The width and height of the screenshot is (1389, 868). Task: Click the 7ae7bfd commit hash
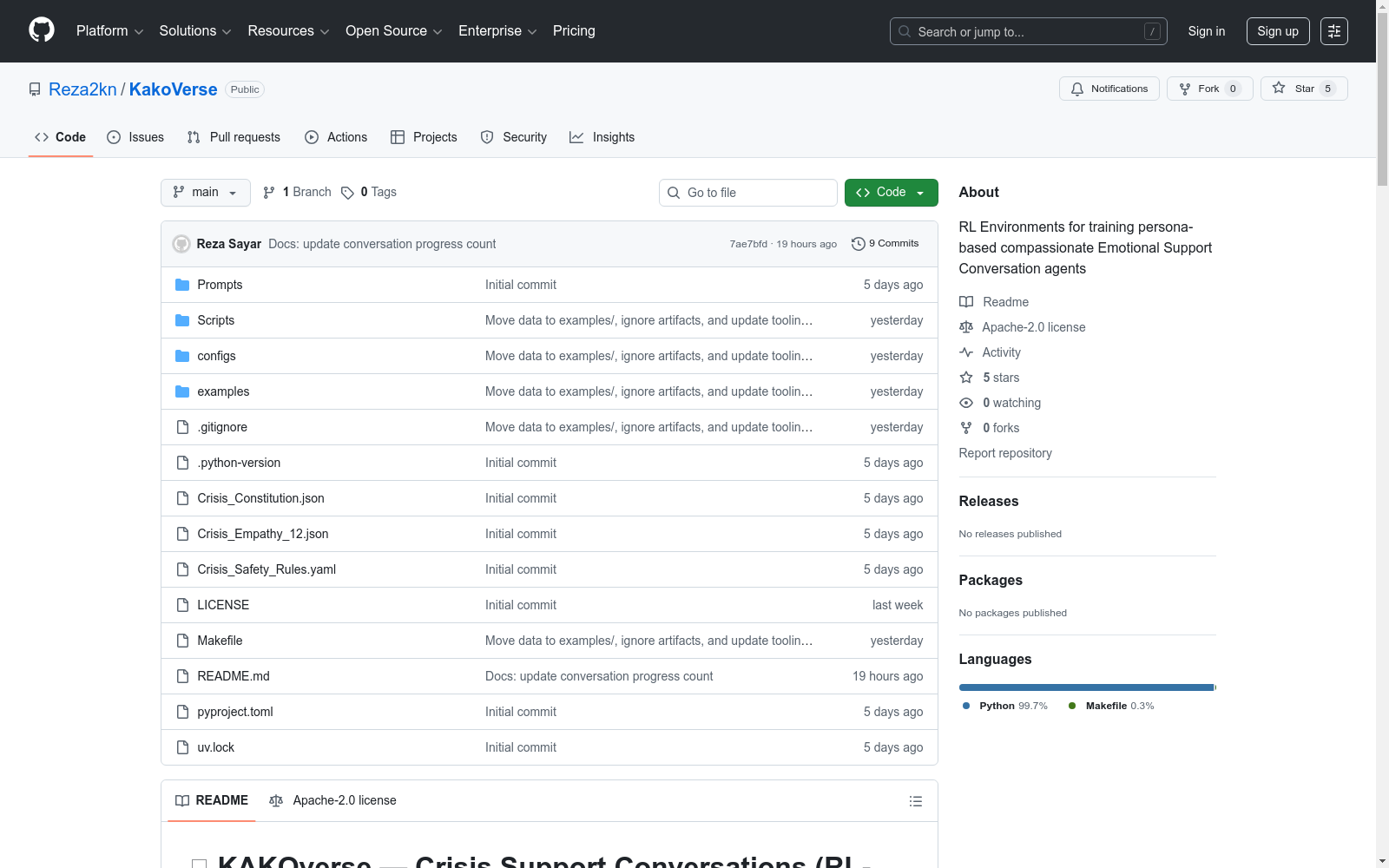coord(748,244)
